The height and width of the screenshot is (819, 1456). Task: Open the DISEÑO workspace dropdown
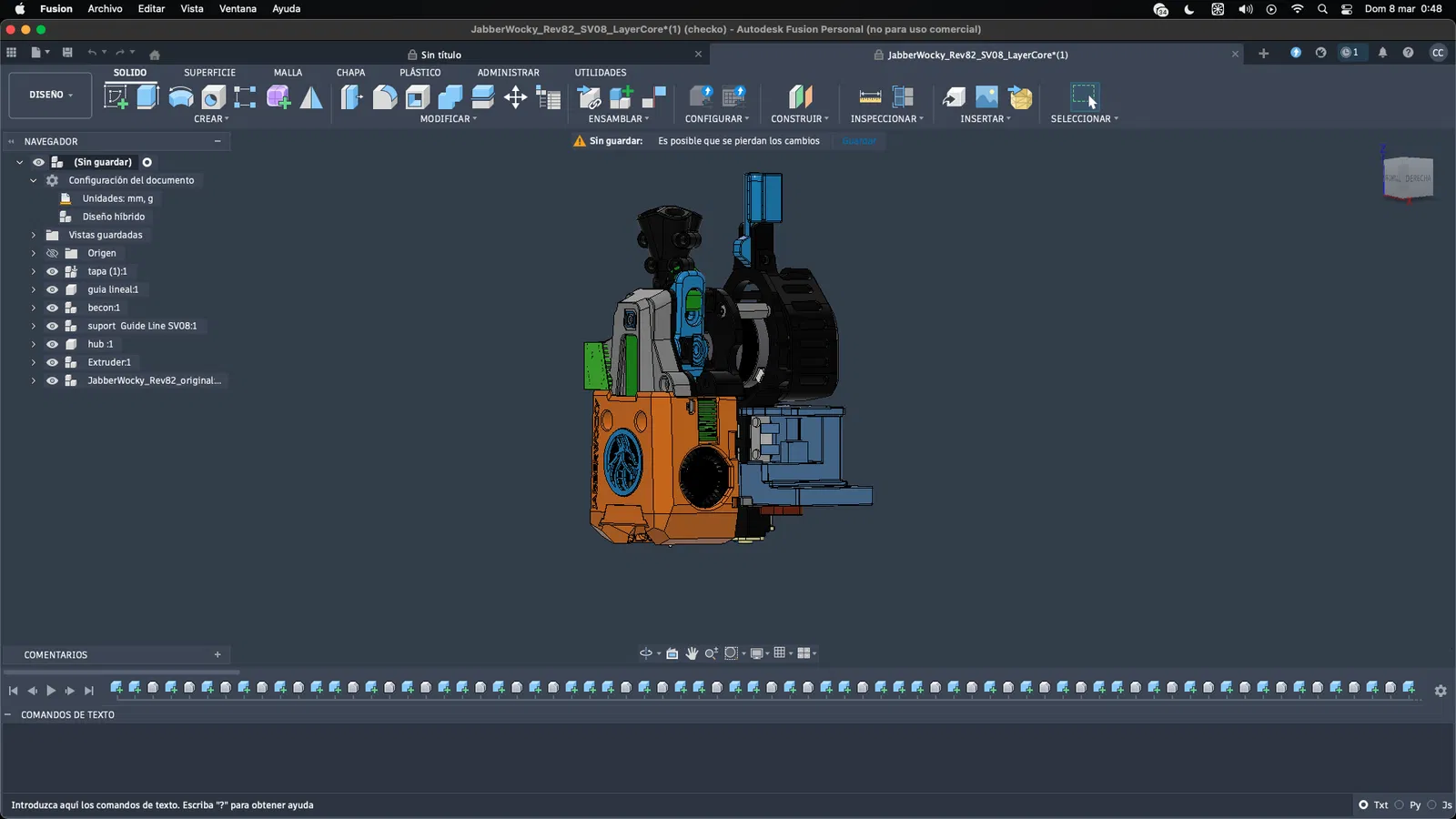coord(50,95)
